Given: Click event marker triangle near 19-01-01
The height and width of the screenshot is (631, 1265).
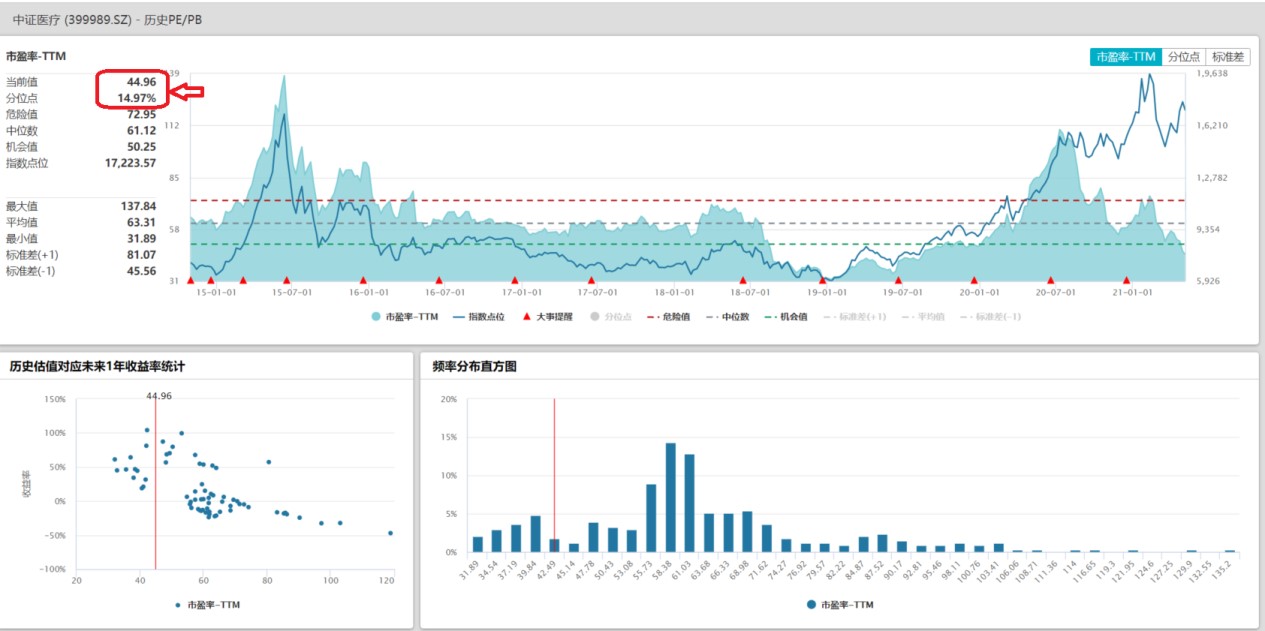Looking at the screenshot, I should (x=822, y=281).
